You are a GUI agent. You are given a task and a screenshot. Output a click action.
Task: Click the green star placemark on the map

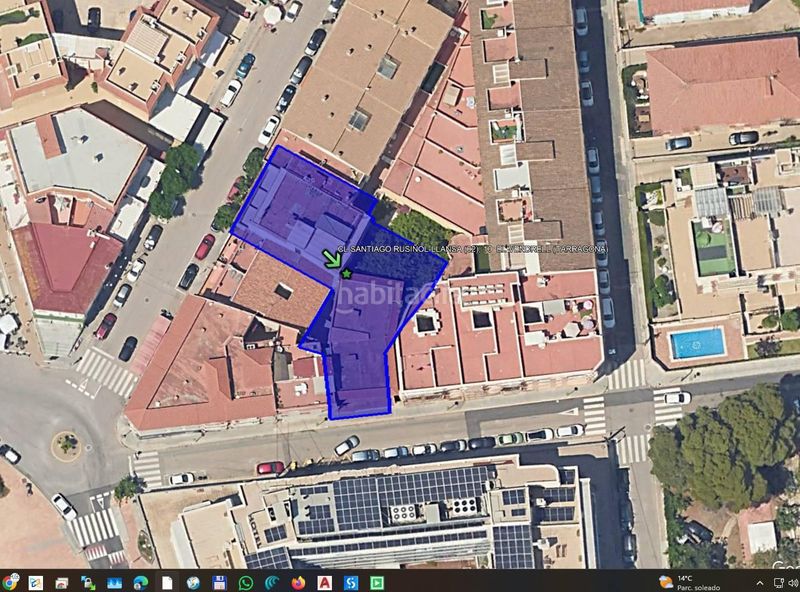[346, 274]
